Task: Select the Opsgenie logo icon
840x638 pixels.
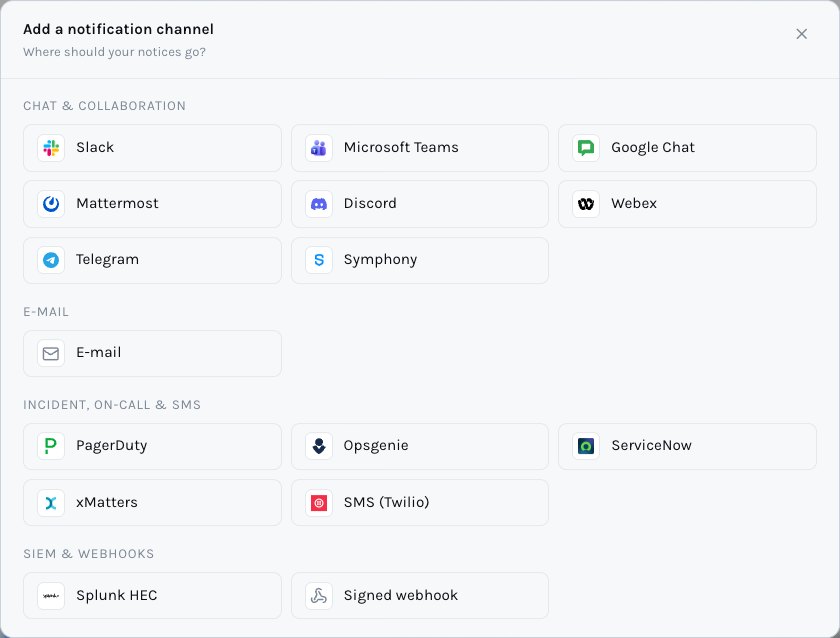Action: (319, 446)
